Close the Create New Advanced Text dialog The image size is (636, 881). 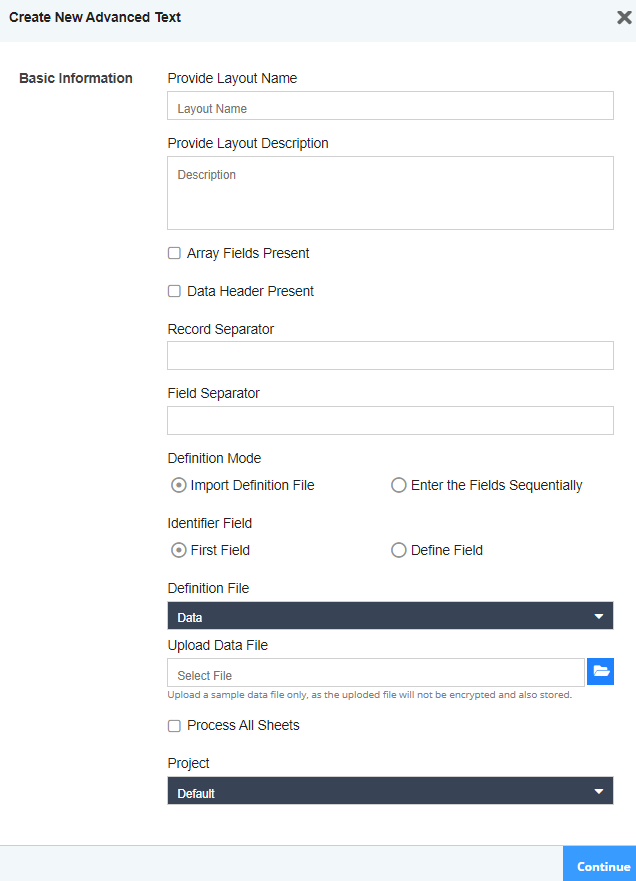pyautogui.click(x=624, y=17)
